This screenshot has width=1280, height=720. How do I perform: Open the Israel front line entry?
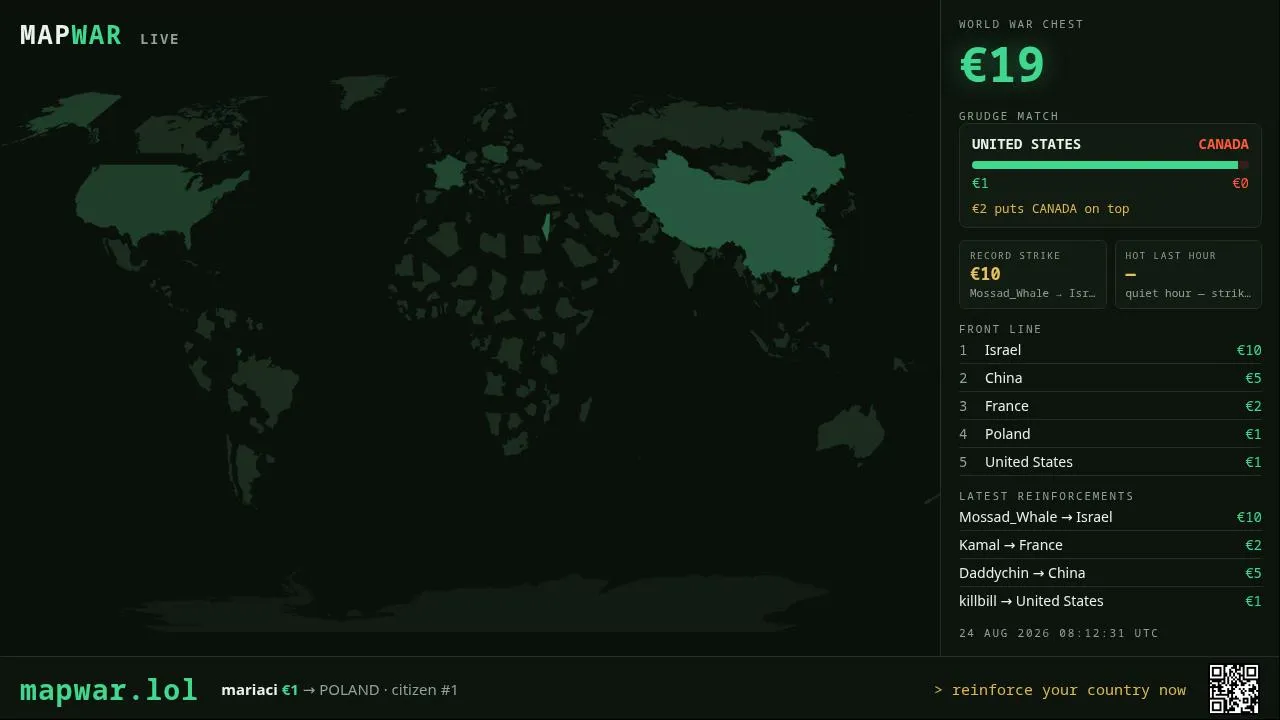[x=1110, y=350]
